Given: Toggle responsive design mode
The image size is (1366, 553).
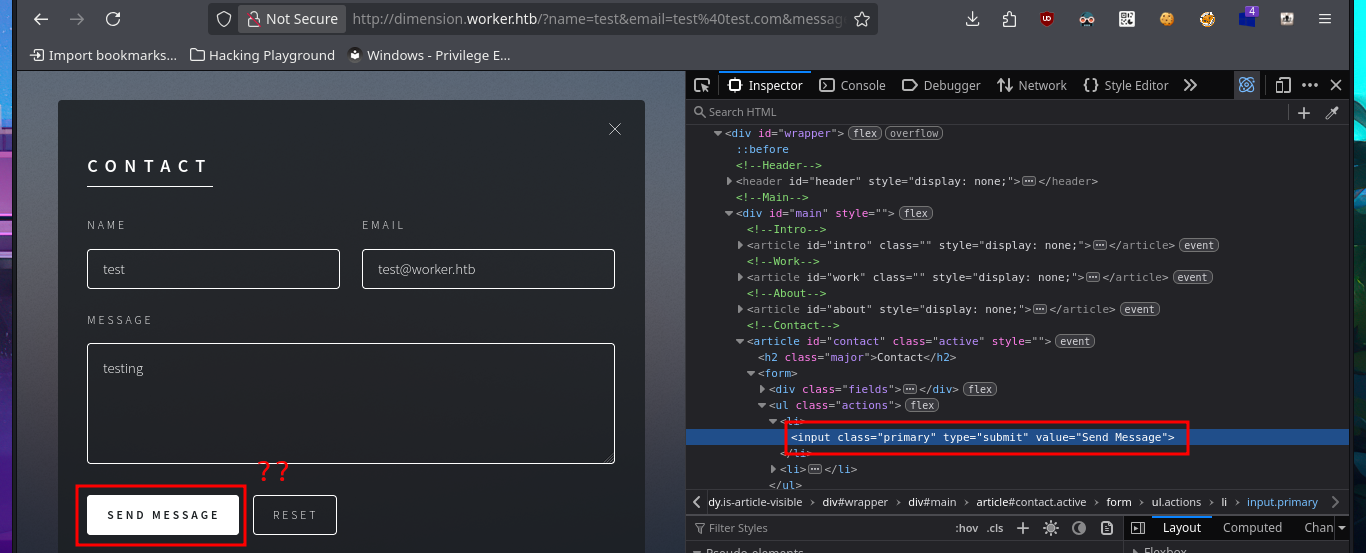Looking at the screenshot, I should tap(1283, 85).
